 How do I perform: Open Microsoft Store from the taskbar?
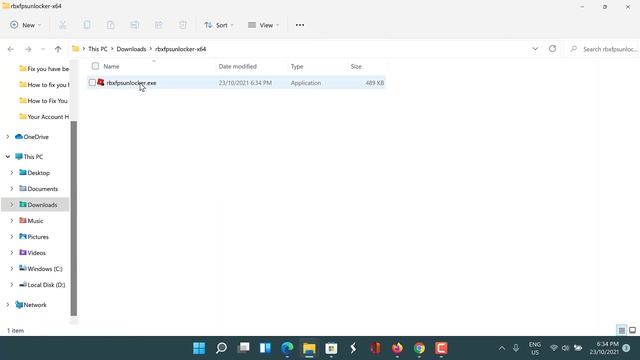pyautogui.click(x=331, y=348)
